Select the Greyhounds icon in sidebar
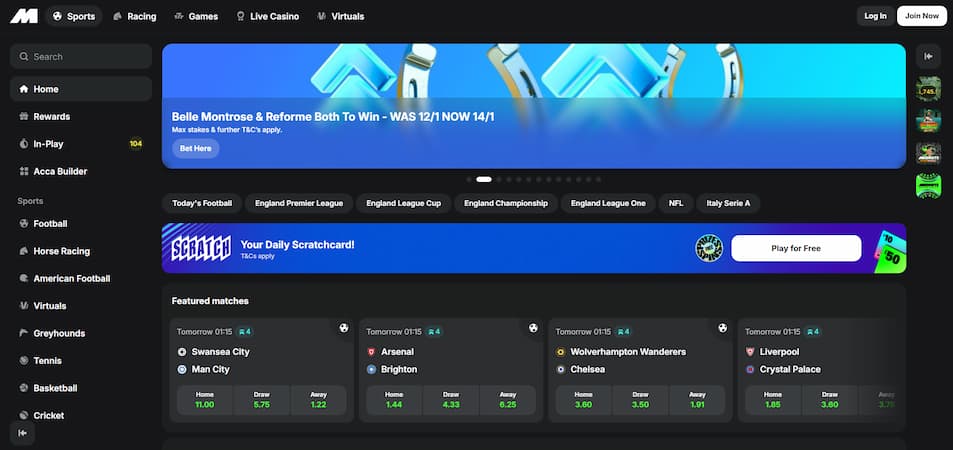This screenshot has height=450, width=953. point(25,333)
